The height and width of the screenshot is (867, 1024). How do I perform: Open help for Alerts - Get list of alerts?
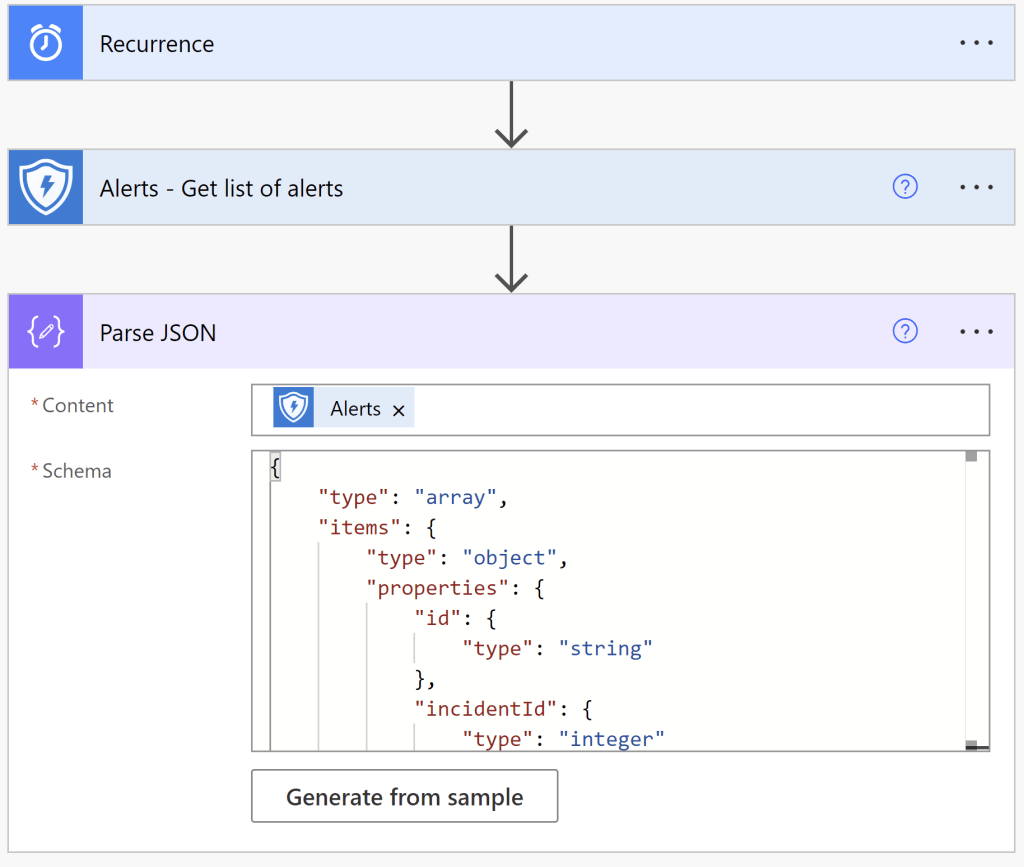tap(904, 187)
